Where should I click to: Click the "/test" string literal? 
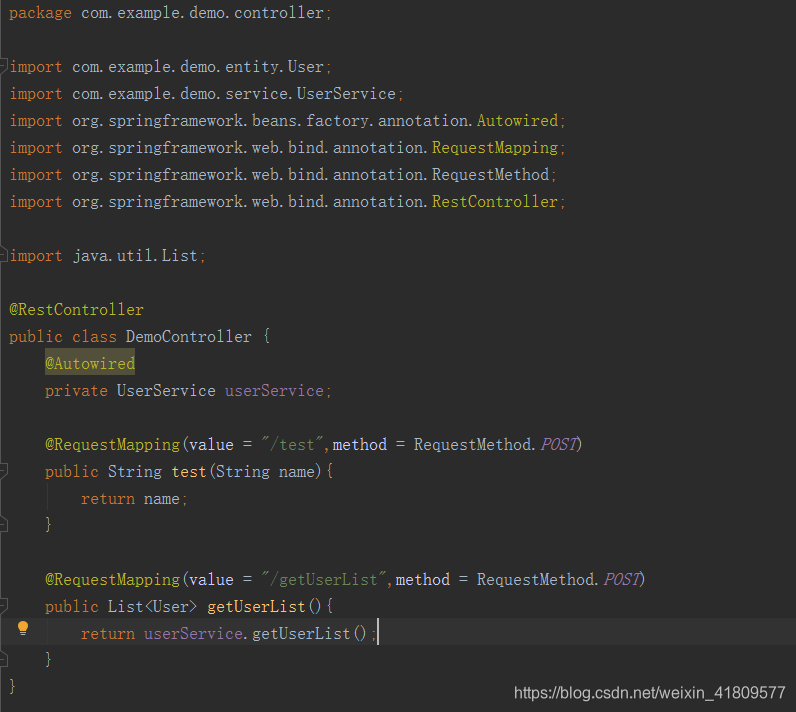(292, 445)
